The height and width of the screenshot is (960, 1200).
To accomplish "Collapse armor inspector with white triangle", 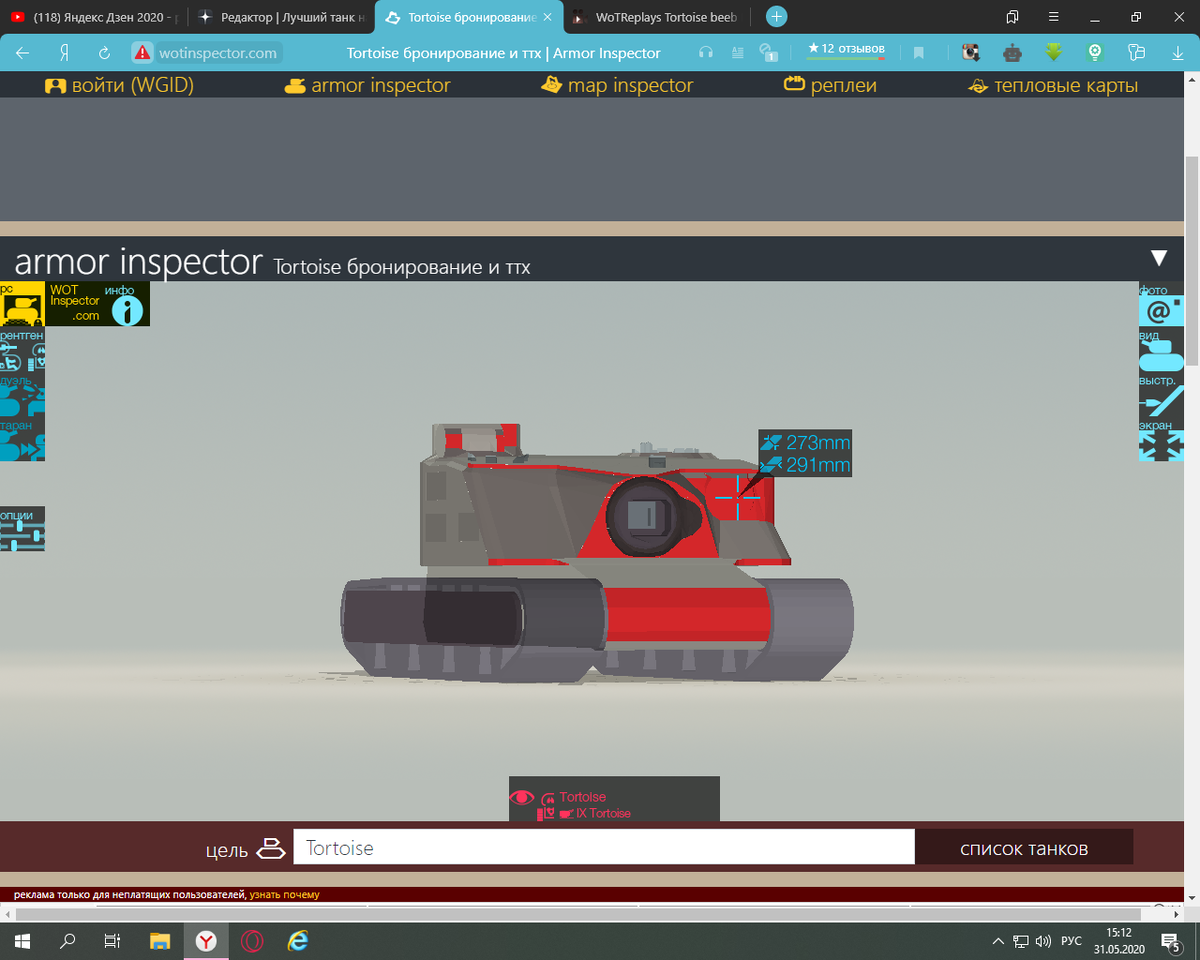I will coord(1159,258).
